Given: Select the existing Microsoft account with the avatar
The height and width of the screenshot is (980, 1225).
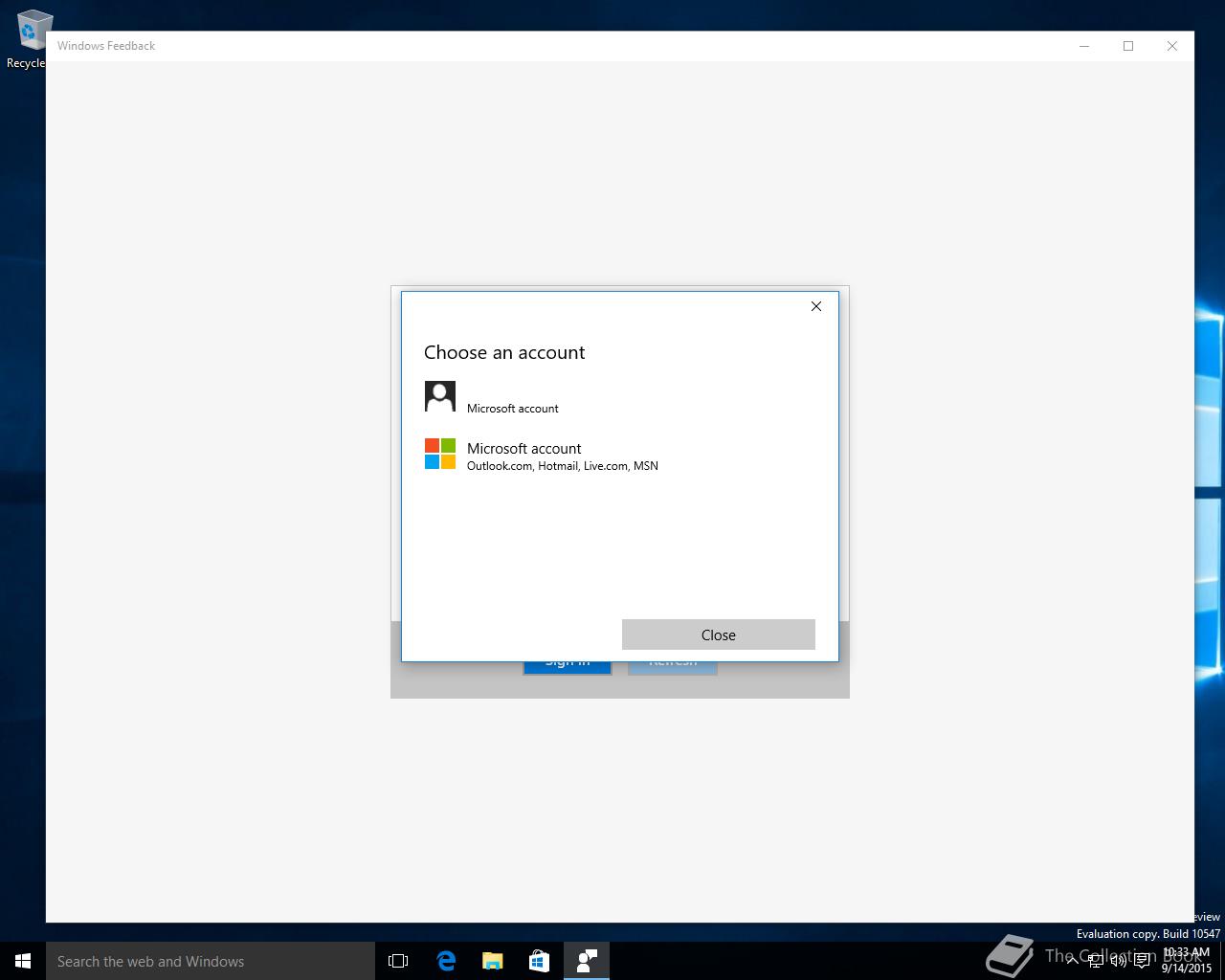Looking at the screenshot, I should click(x=619, y=397).
